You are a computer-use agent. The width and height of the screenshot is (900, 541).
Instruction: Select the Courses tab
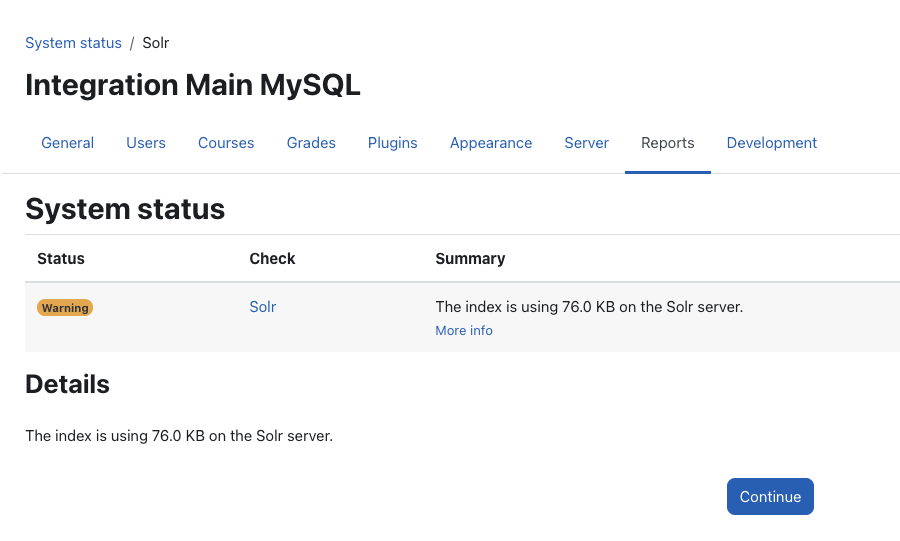(226, 143)
